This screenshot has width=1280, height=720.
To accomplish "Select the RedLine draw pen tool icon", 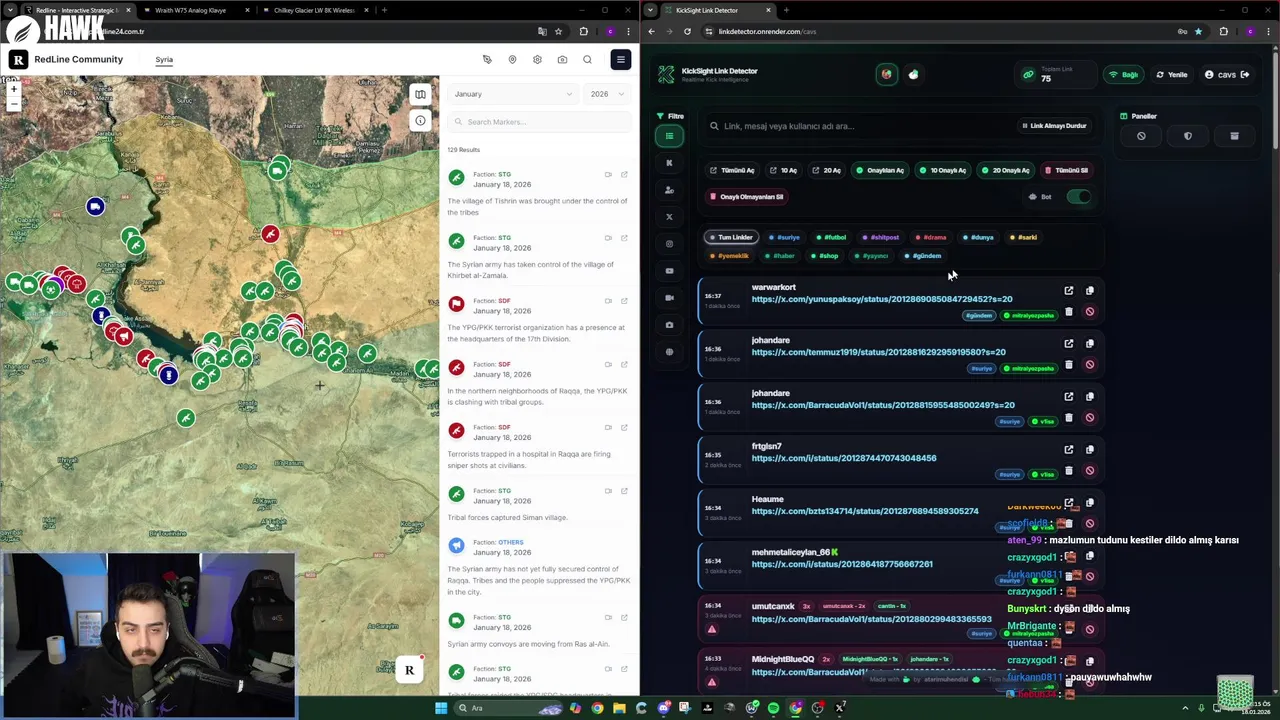I will tap(487, 59).
